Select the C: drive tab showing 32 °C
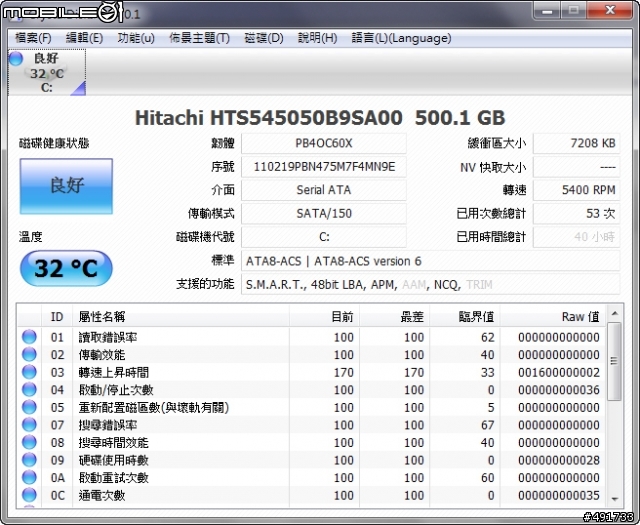 point(47,73)
